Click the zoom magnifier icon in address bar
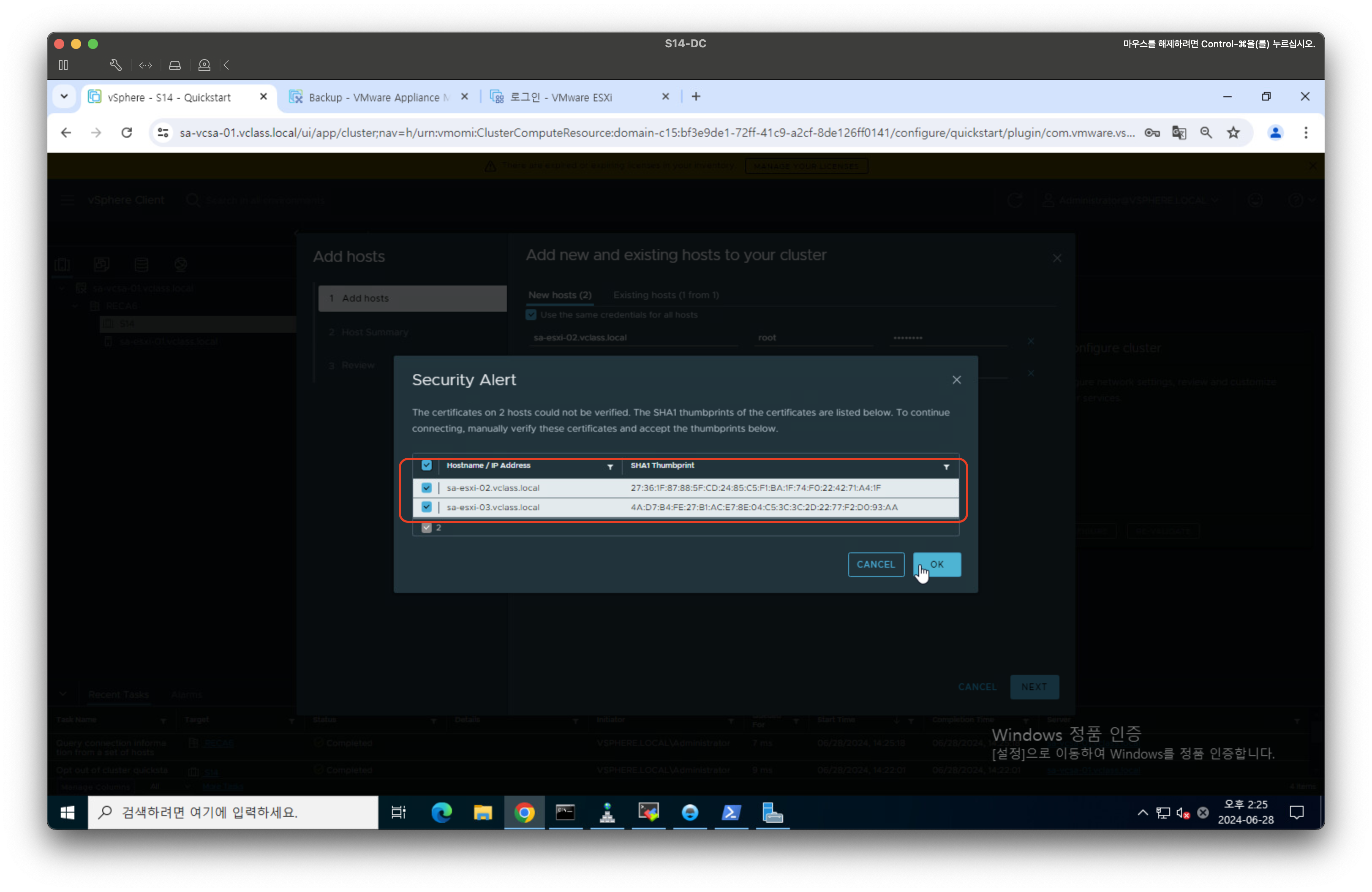The image size is (1372, 892). coord(1206,133)
